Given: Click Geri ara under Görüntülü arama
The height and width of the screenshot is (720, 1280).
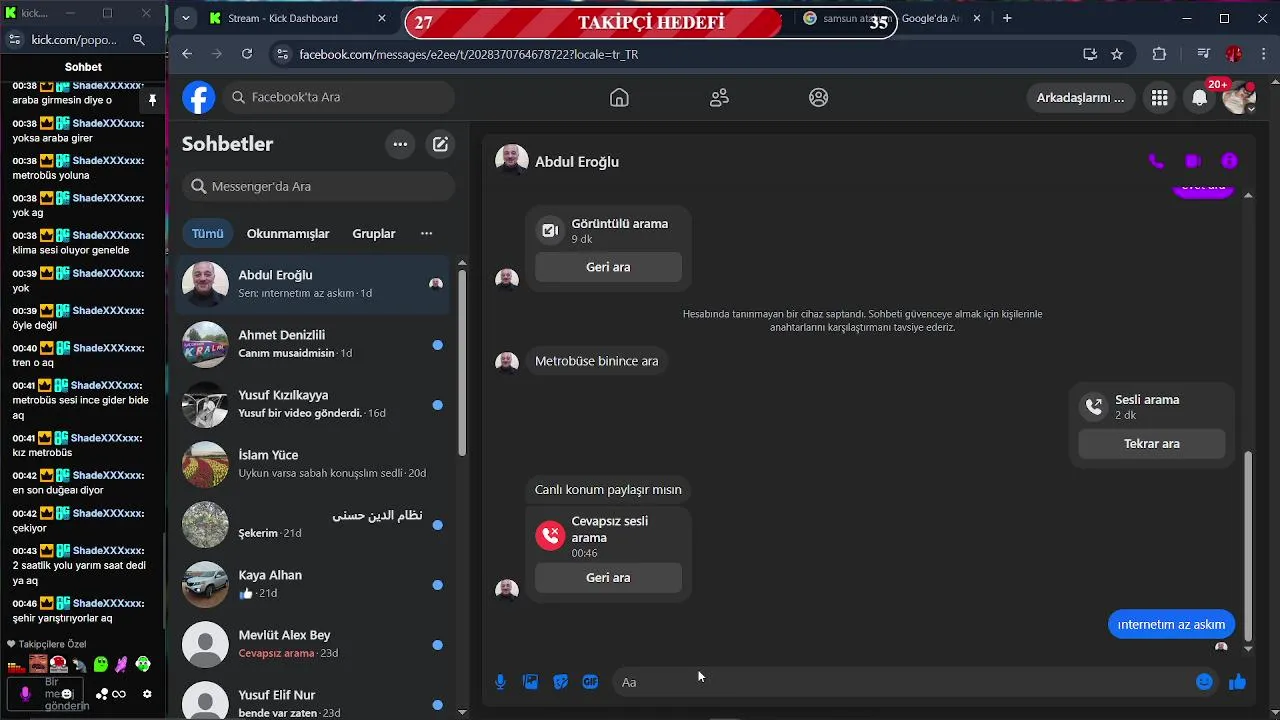Looking at the screenshot, I should click(608, 267).
